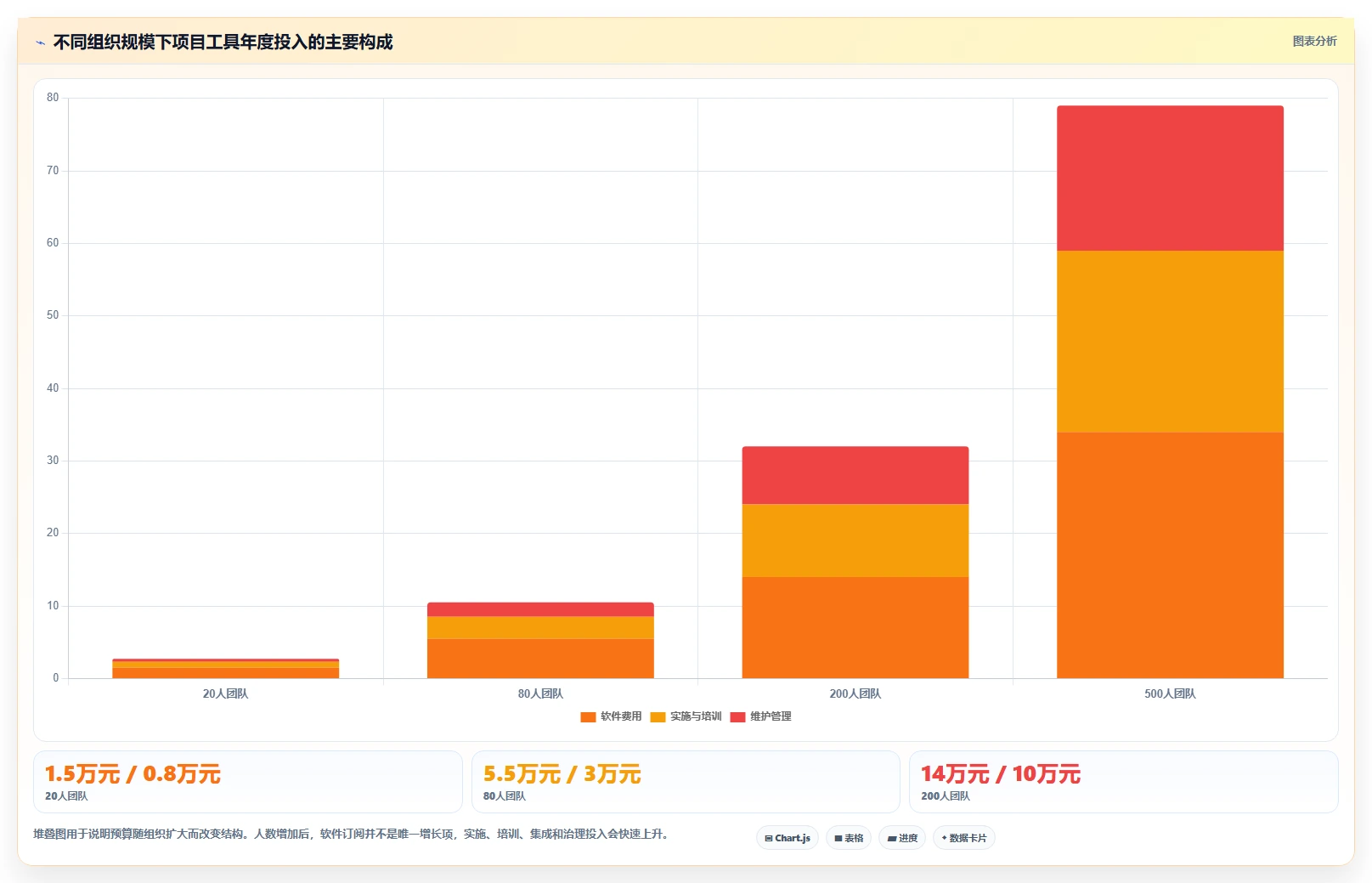Click the orange segment of 200人团队 bar
Screen dimensions: 1372x883
(855, 627)
